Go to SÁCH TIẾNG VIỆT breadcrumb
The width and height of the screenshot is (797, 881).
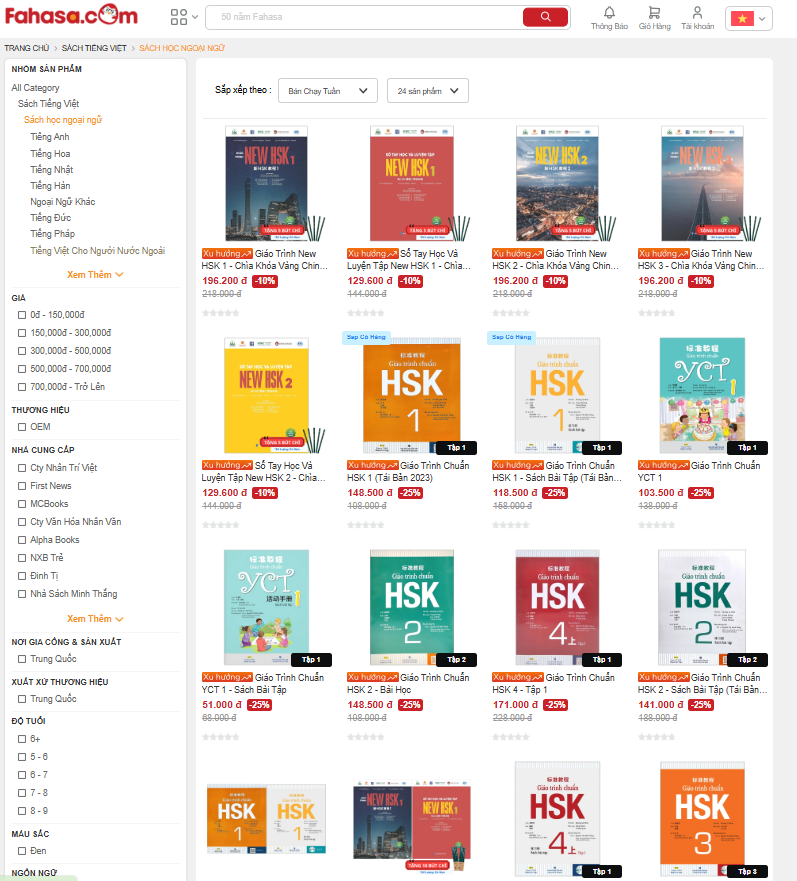point(94,48)
